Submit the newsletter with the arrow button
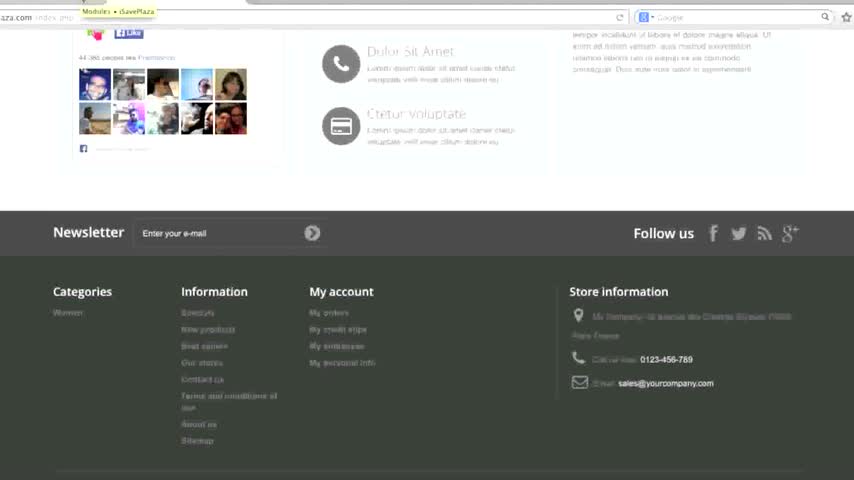854x480 pixels. coord(312,233)
